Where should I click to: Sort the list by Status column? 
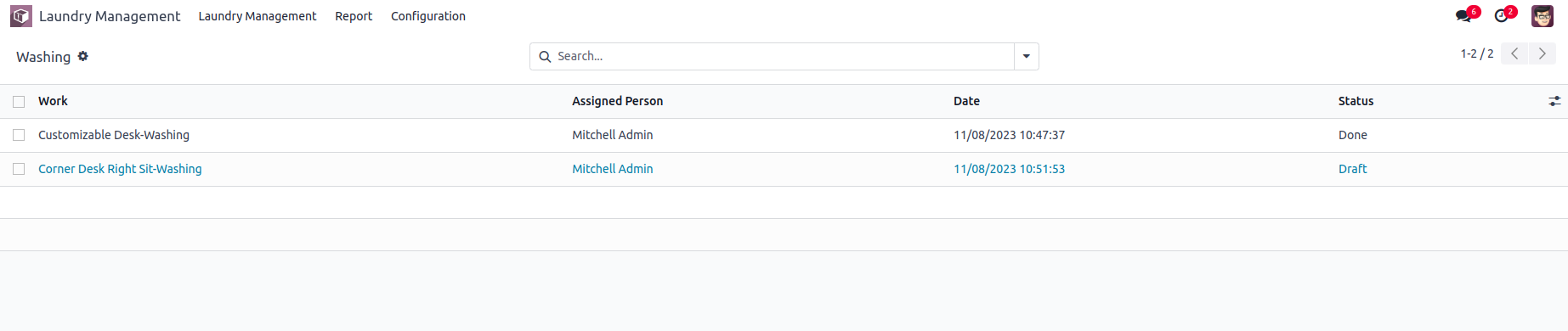pyautogui.click(x=1356, y=101)
